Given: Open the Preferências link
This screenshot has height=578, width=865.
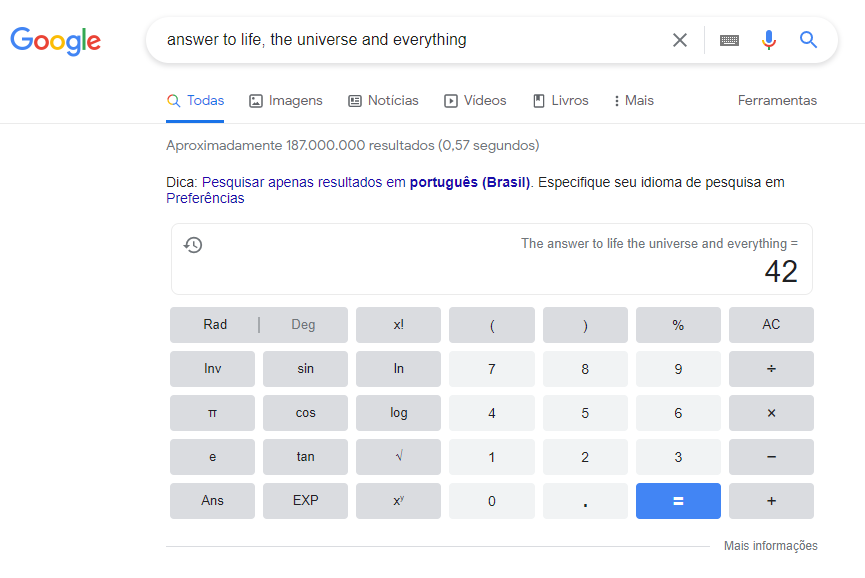Looking at the screenshot, I should 205,198.
